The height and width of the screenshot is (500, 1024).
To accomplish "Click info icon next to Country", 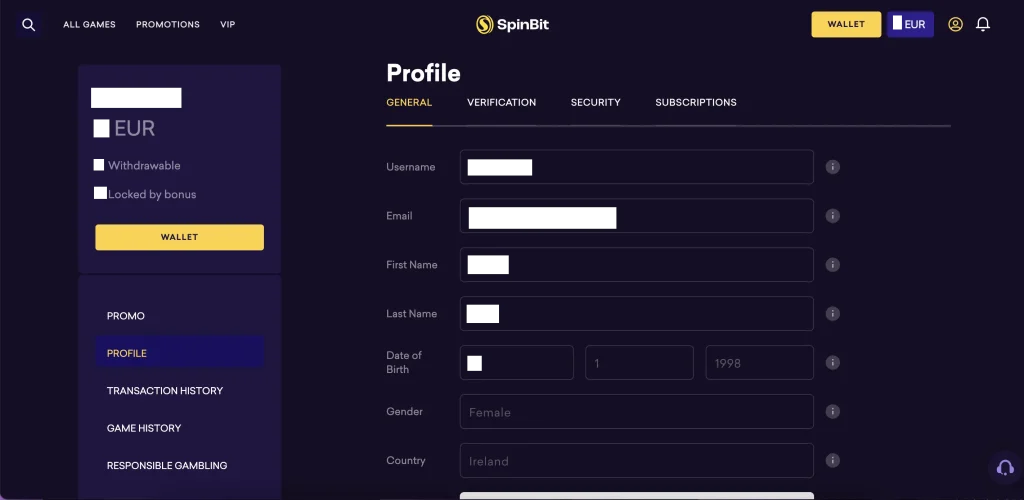I will pyautogui.click(x=833, y=461).
